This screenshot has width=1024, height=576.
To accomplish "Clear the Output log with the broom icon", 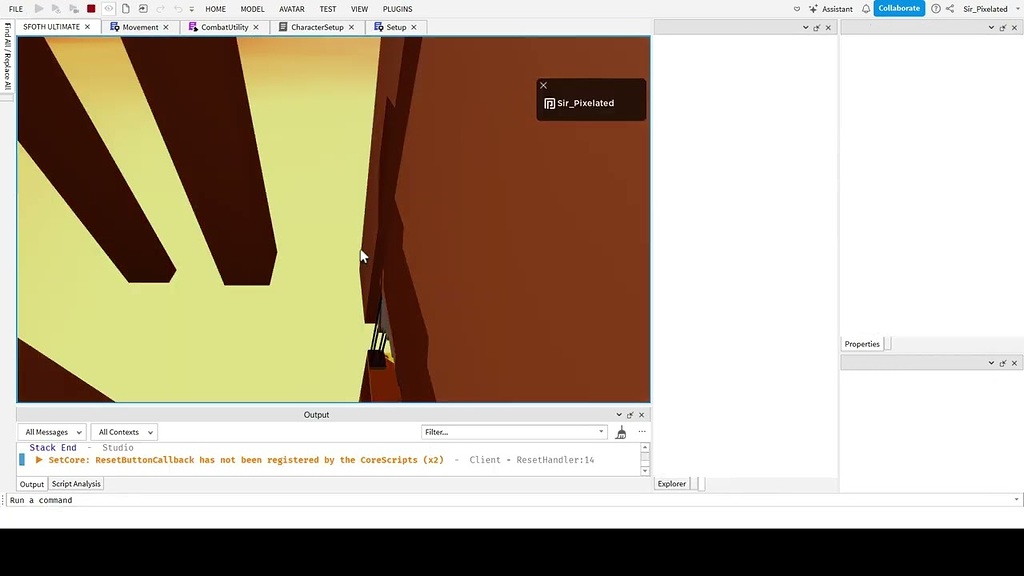I will coord(620,432).
